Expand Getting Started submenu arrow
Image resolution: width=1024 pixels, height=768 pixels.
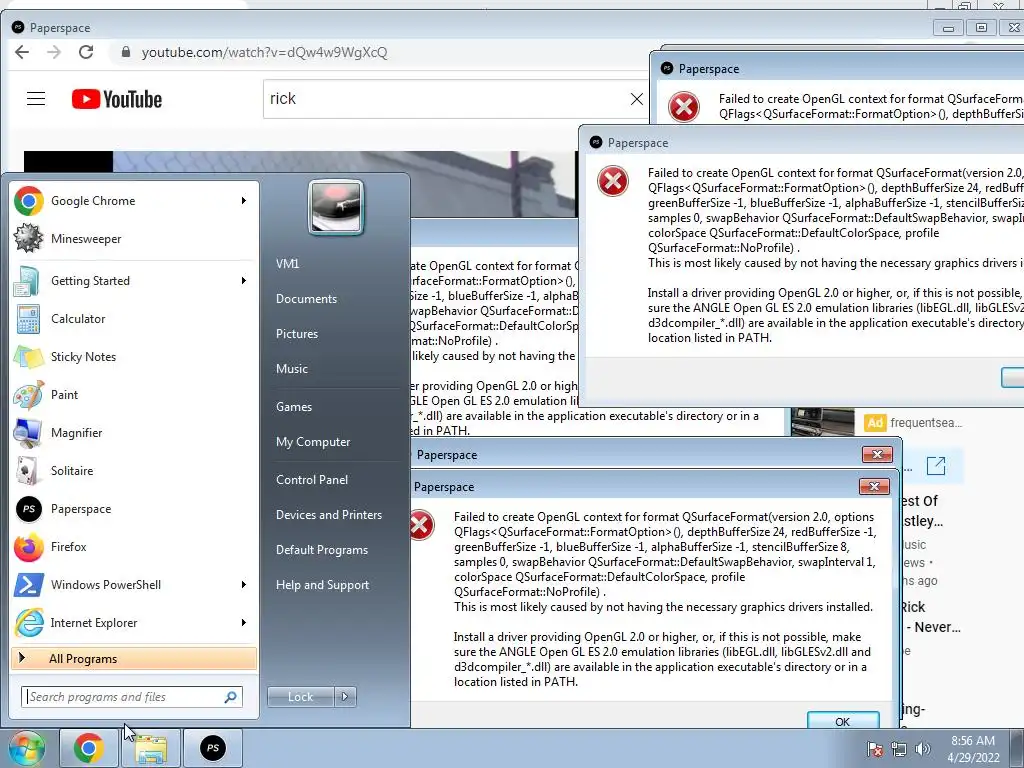tap(244, 280)
